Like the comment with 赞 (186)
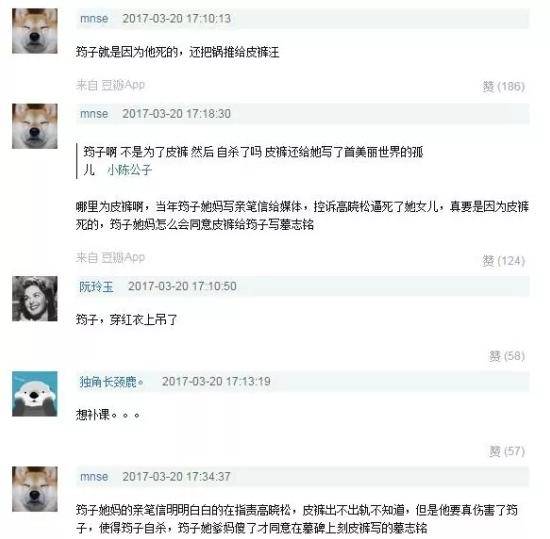The width and height of the screenshot is (550, 539). (504, 86)
